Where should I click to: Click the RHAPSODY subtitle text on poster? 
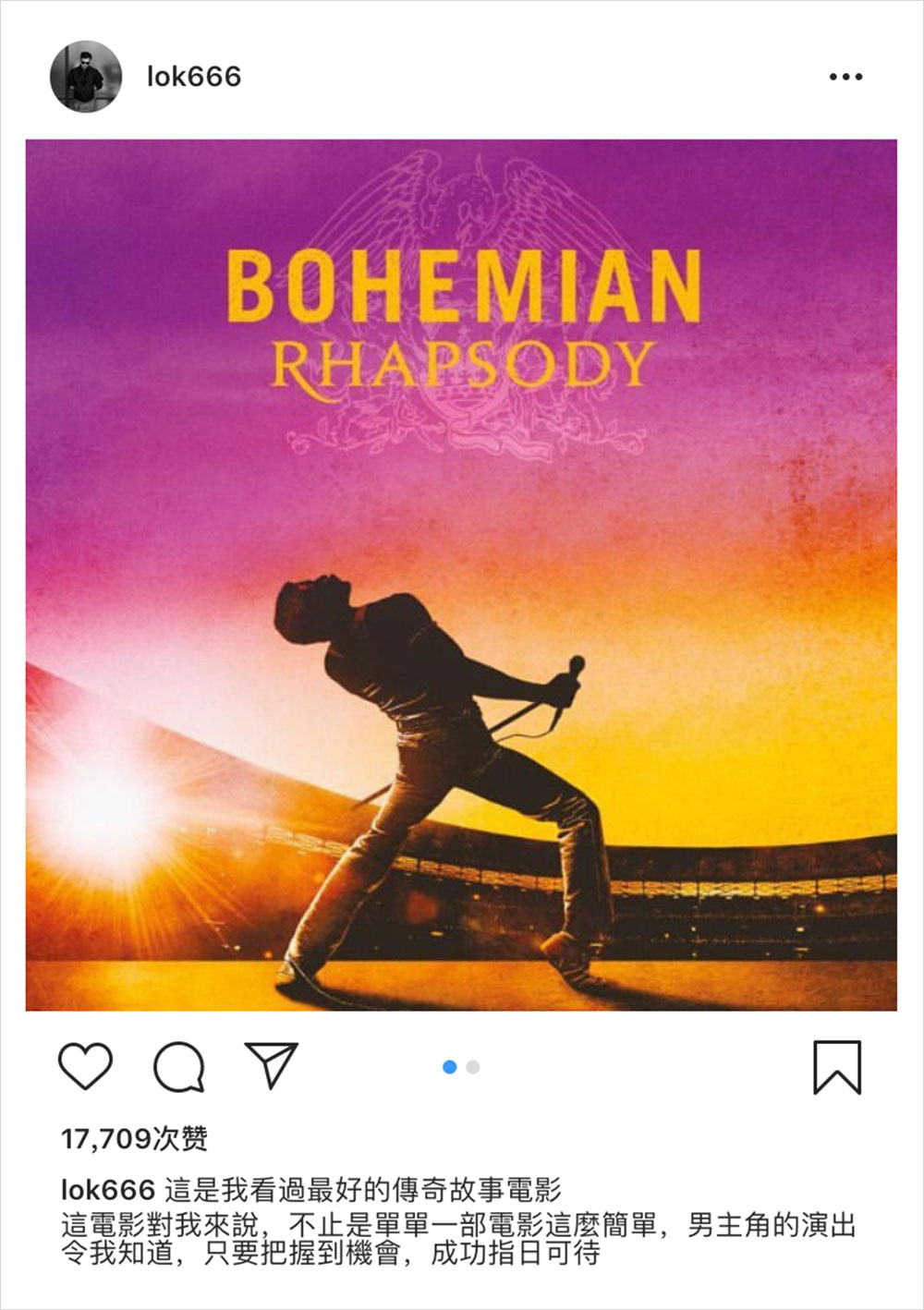tap(463, 365)
